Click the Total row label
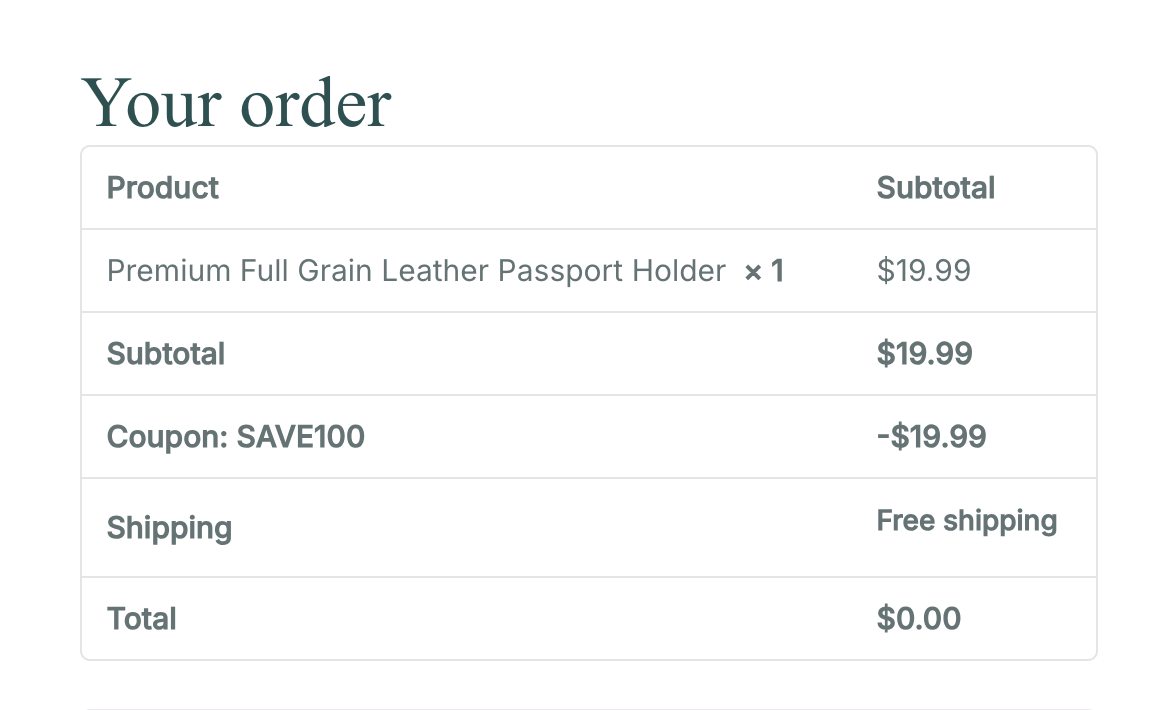Image resolution: width=1168 pixels, height=710 pixels. (x=142, y=619)
